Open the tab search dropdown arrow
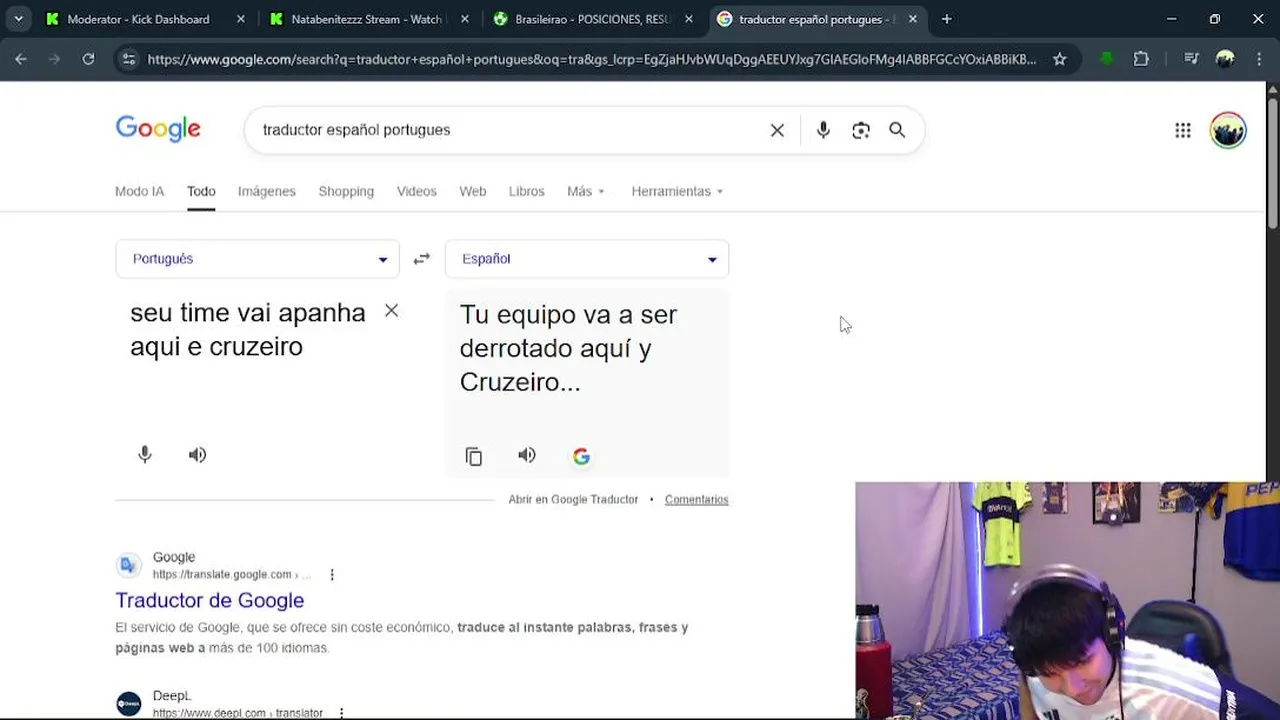The width and height of the screenshot is (1280, 720). coord(18,19)
